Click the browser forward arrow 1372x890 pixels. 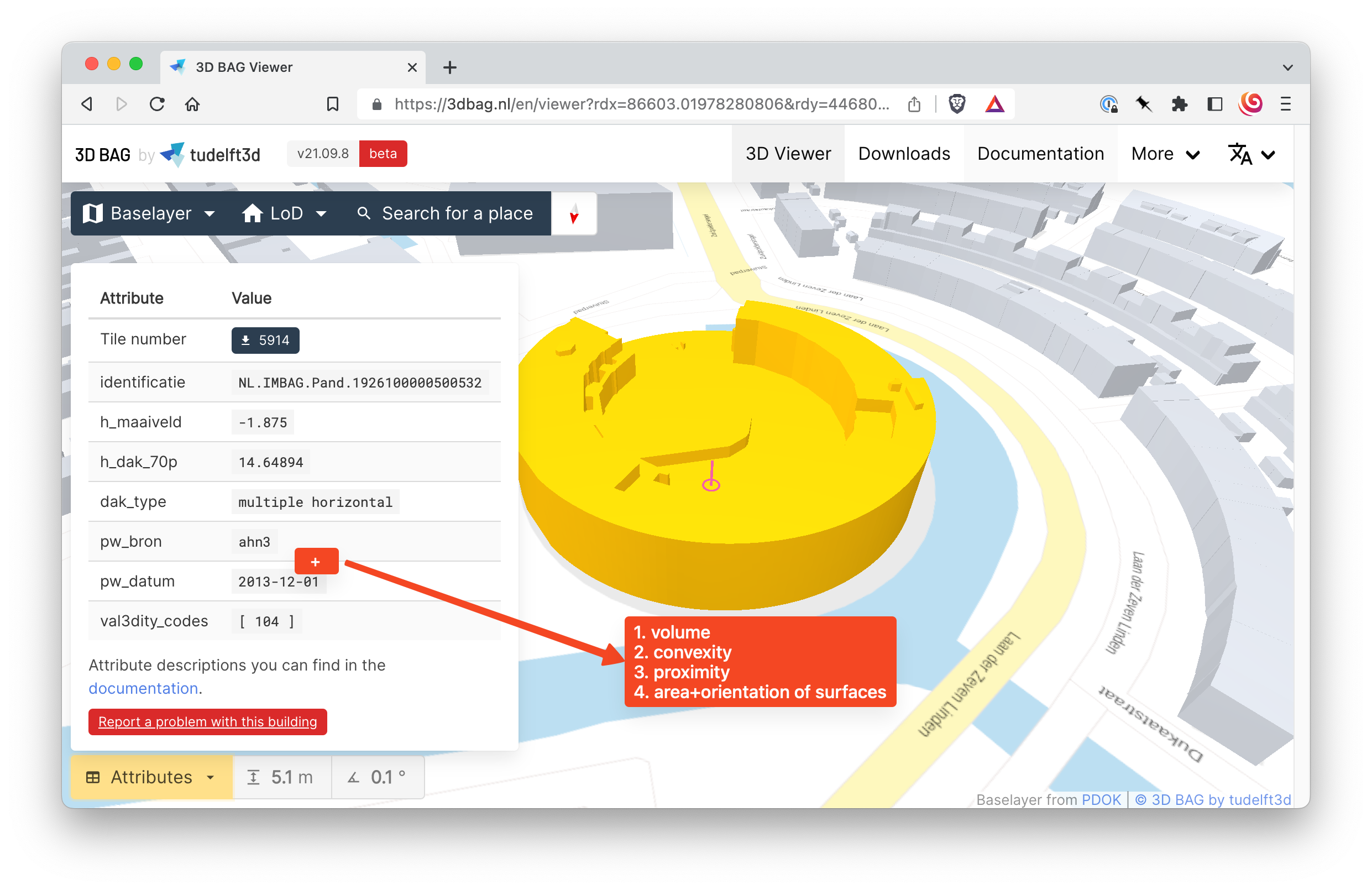[121, 104]
